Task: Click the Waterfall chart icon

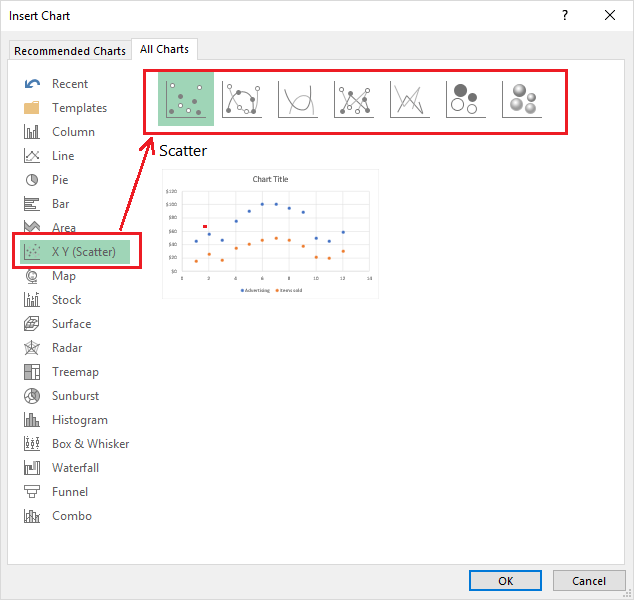Action: (x=32, y=468)
